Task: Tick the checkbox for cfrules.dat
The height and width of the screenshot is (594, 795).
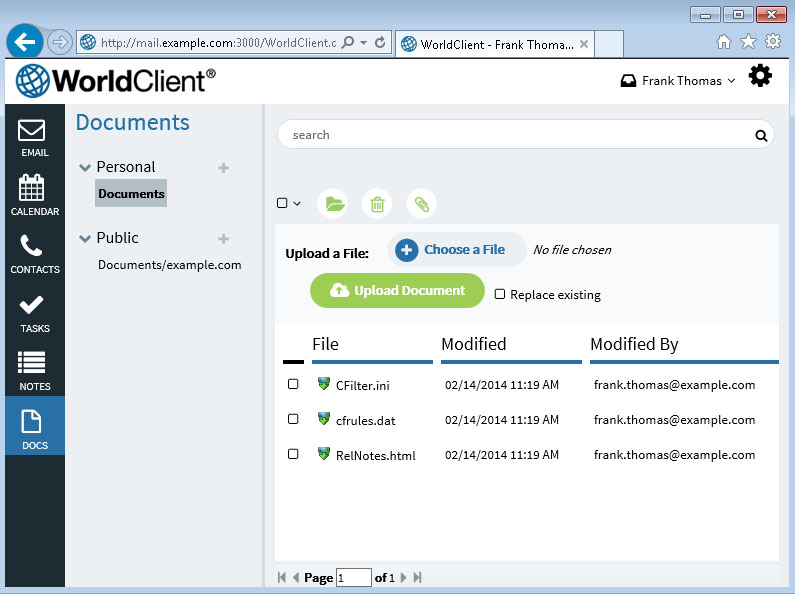Action: coord(293,419)
